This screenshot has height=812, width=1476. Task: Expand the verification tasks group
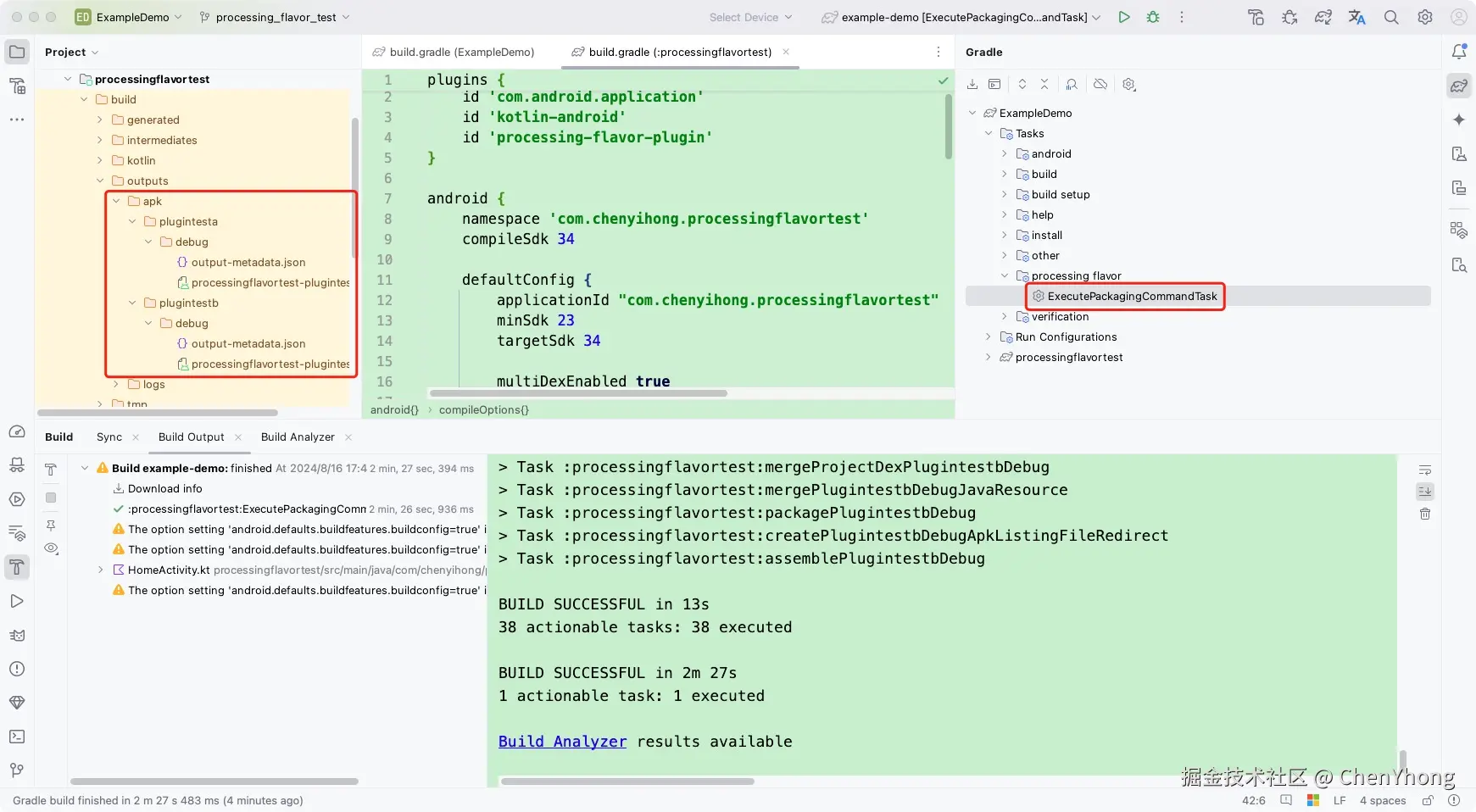1005,316
